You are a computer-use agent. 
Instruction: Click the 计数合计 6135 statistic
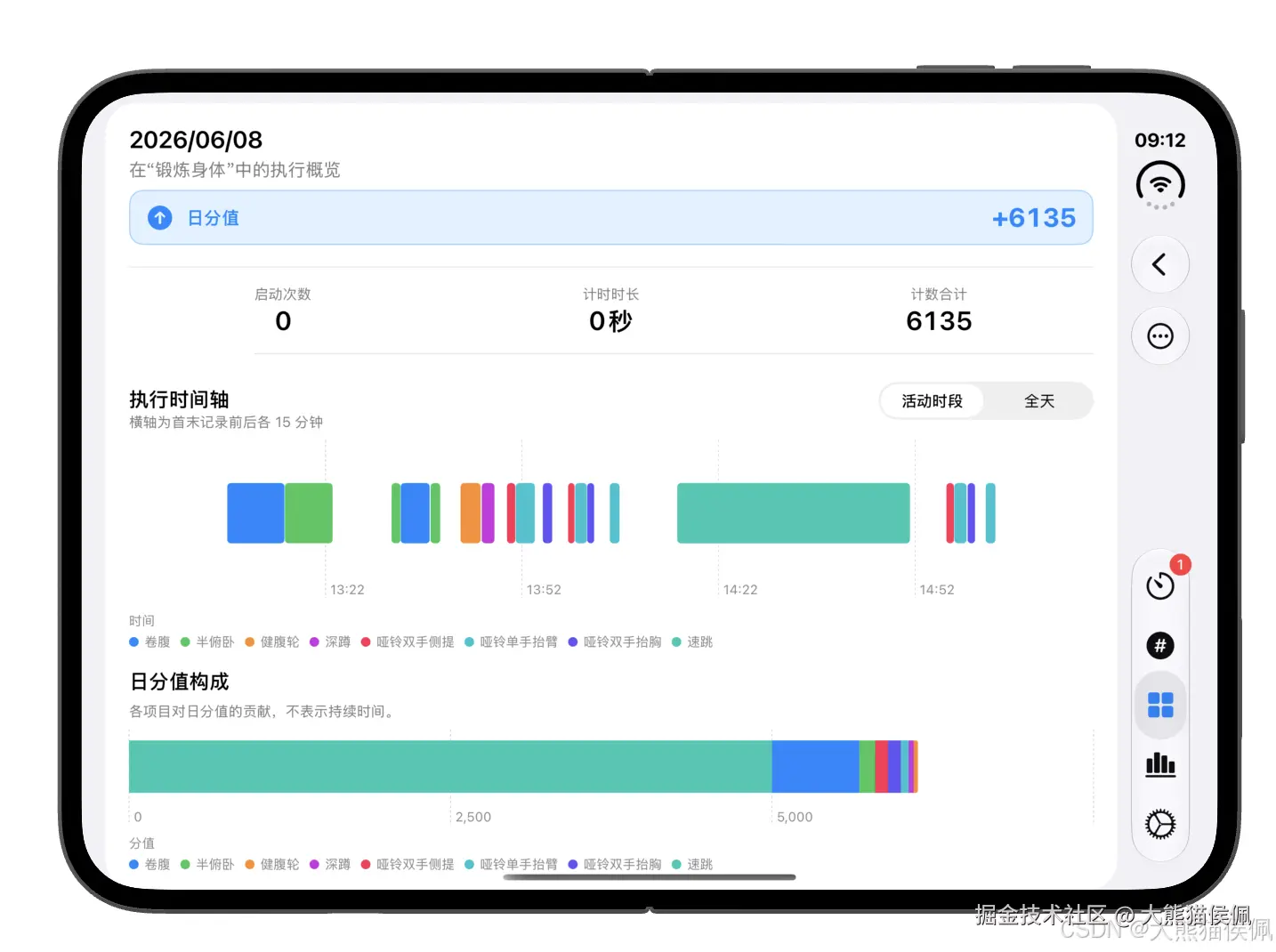click(939, 311)
